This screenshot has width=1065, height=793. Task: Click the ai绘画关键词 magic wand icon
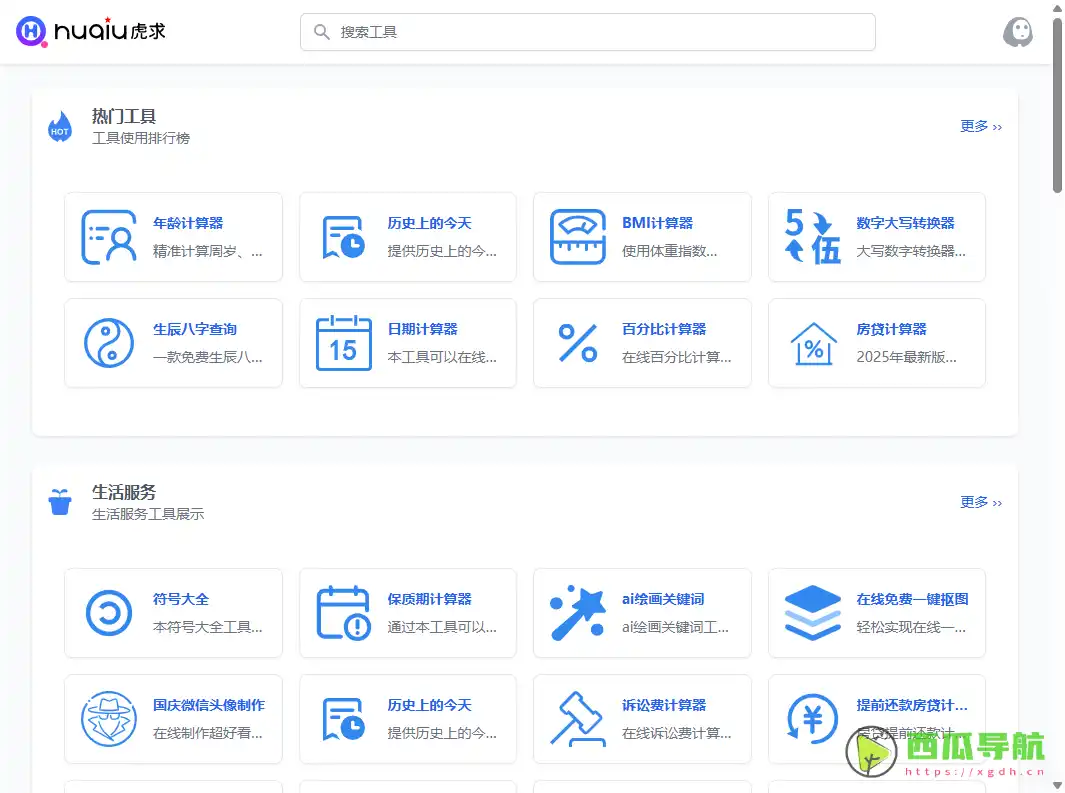pos(577,613)
